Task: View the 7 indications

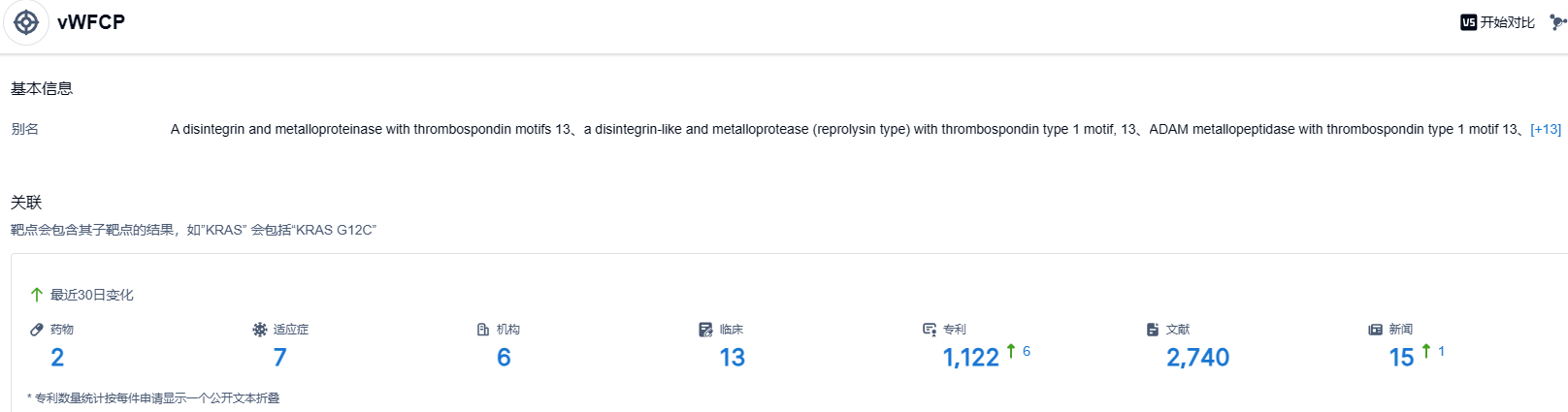Action: click(x=280, y=358)
